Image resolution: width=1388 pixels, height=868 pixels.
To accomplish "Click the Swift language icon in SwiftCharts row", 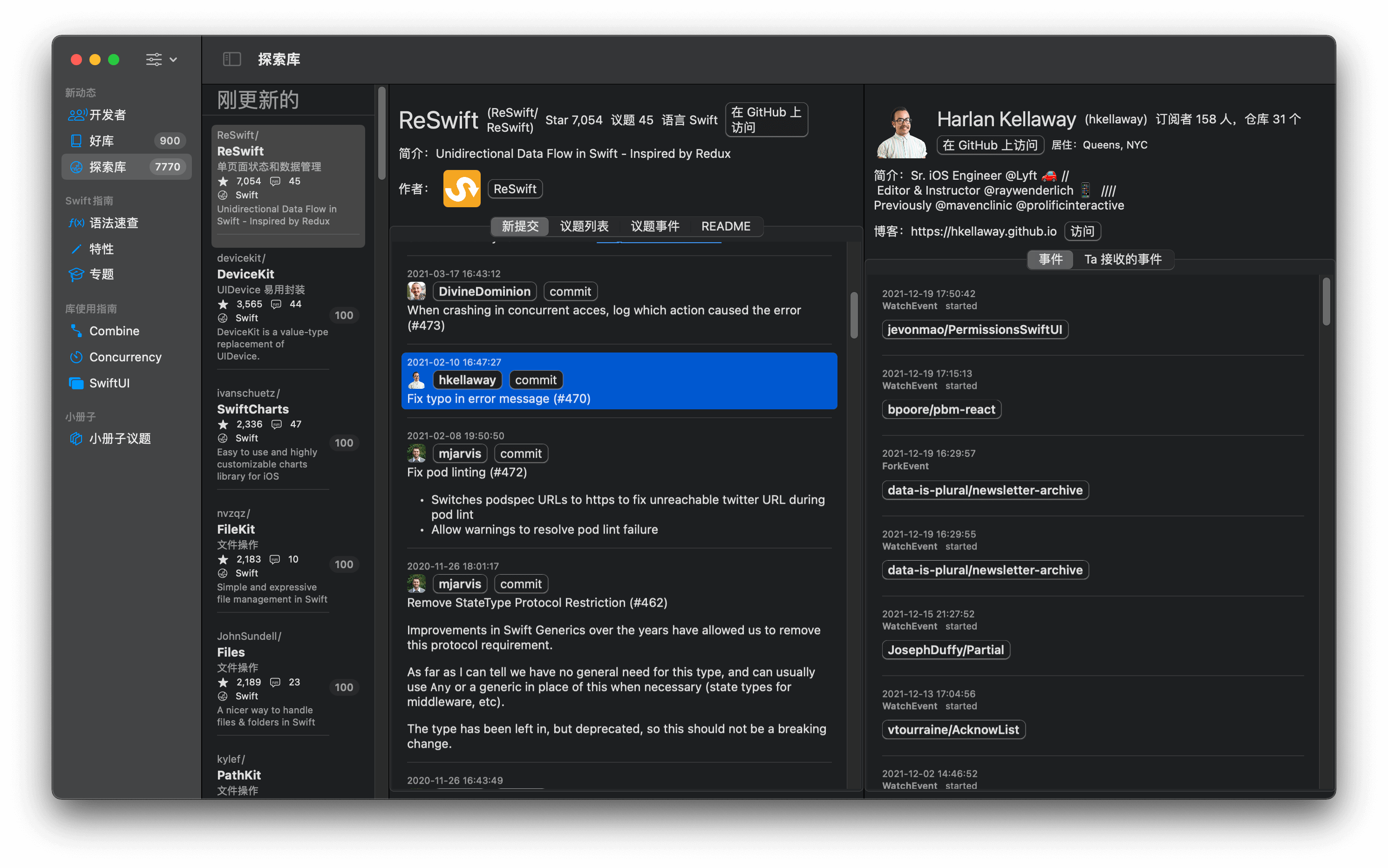I will pos(223,438).
